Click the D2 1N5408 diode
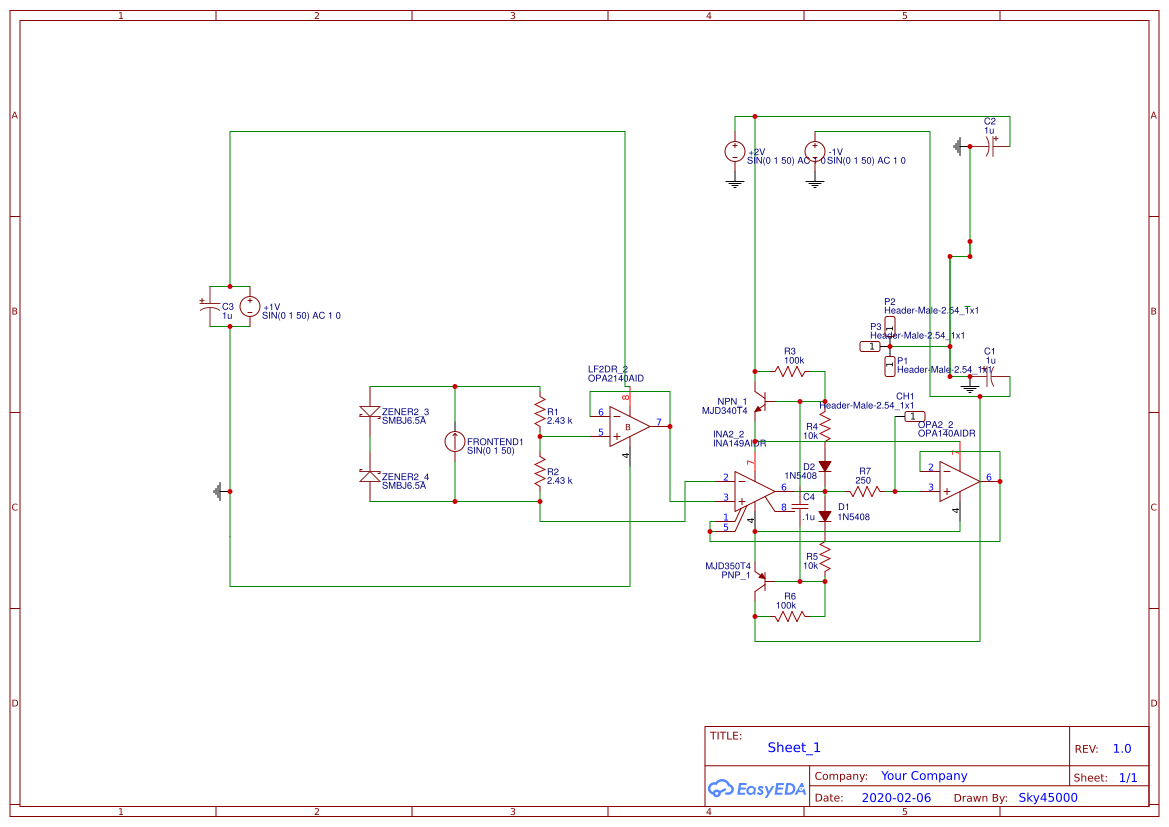 pyautogui.click(x=825, y=466)
